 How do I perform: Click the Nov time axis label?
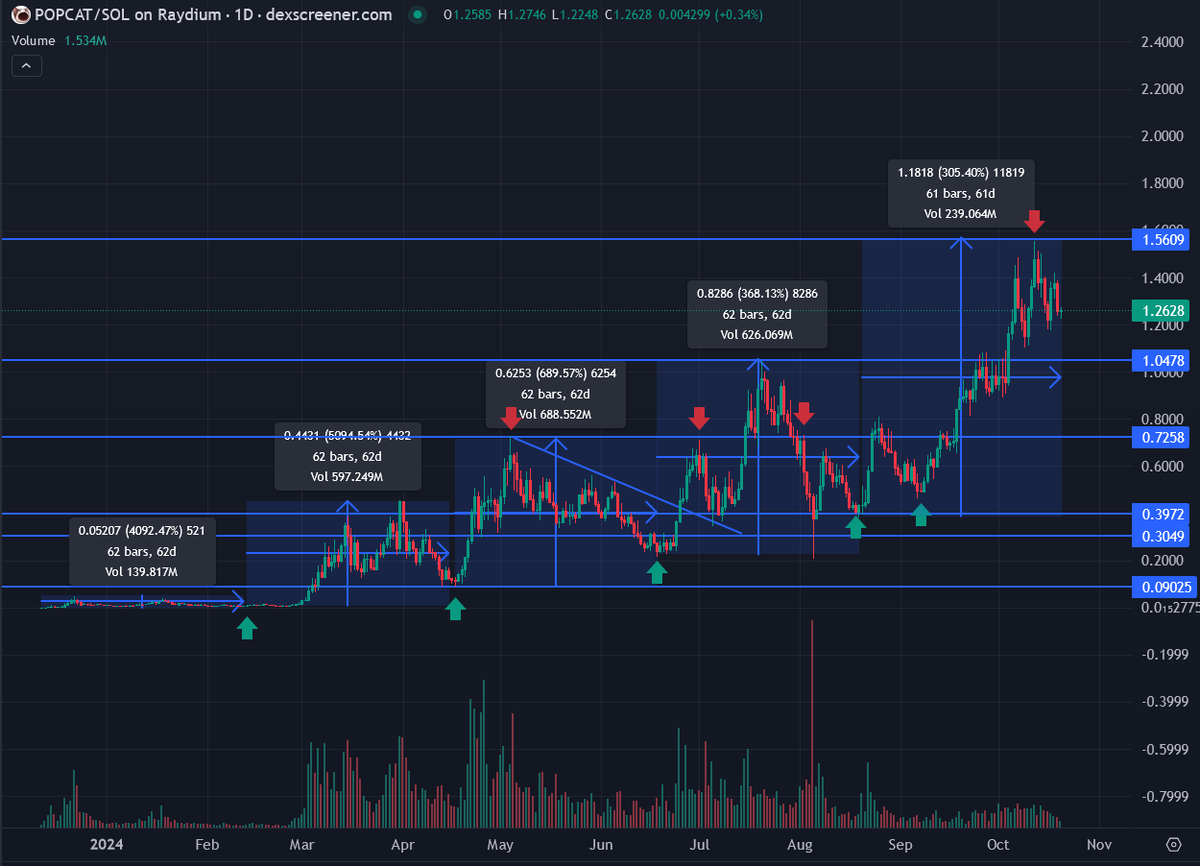point(1098,845)
